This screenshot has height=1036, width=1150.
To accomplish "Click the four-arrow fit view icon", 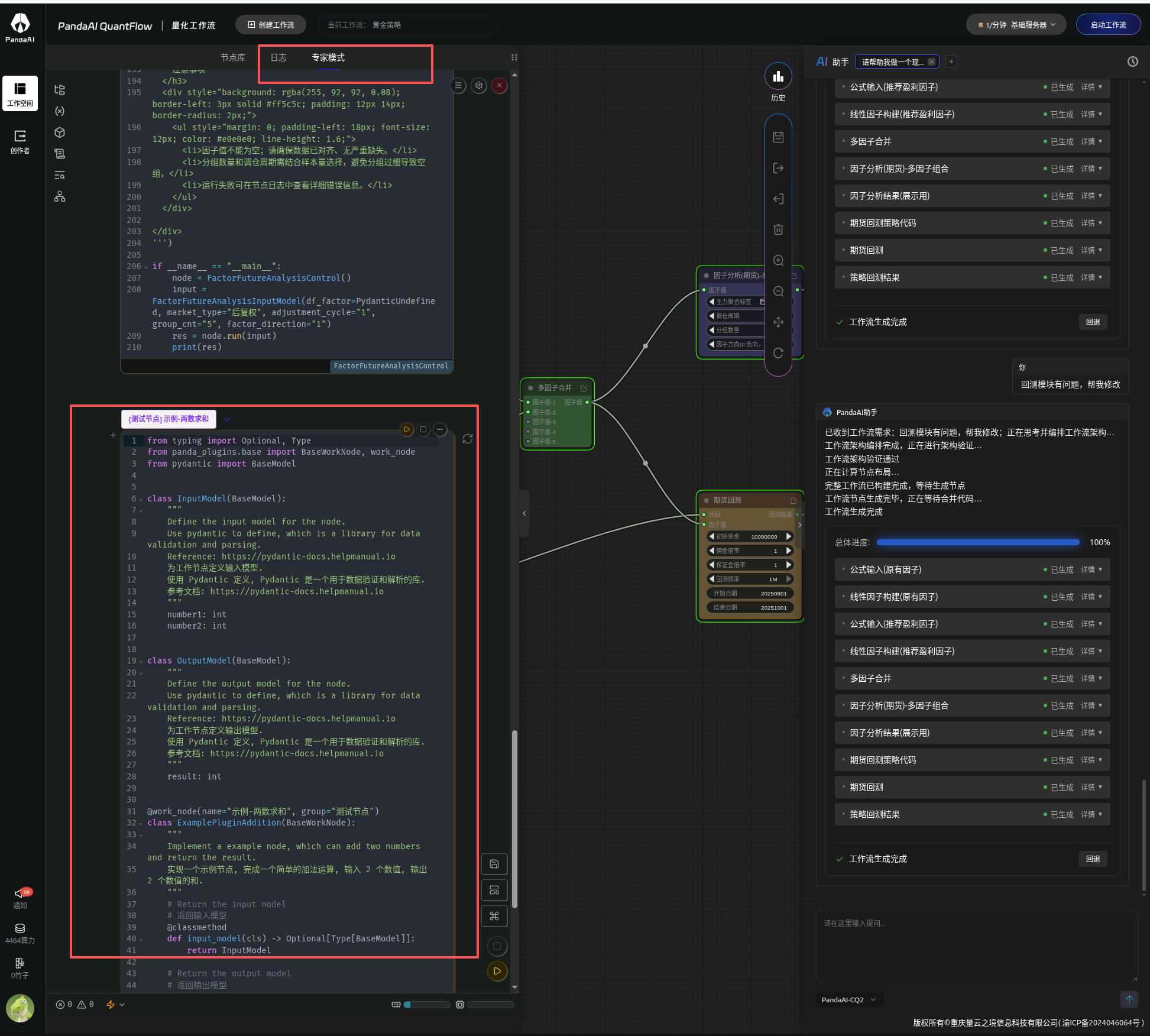I will 778,322.
